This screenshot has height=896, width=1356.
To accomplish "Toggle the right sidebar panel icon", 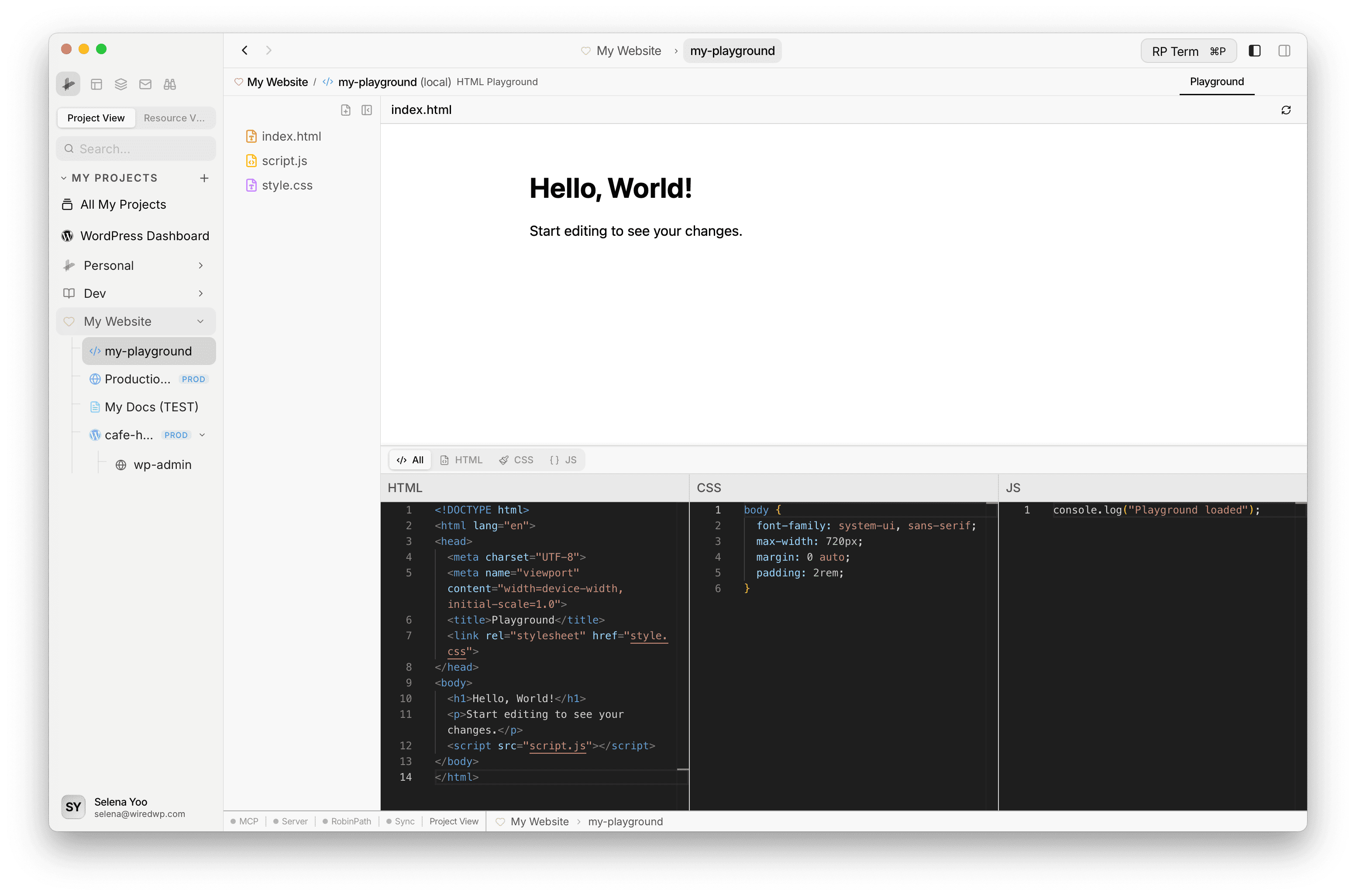I will click(x=1284, y=51).
